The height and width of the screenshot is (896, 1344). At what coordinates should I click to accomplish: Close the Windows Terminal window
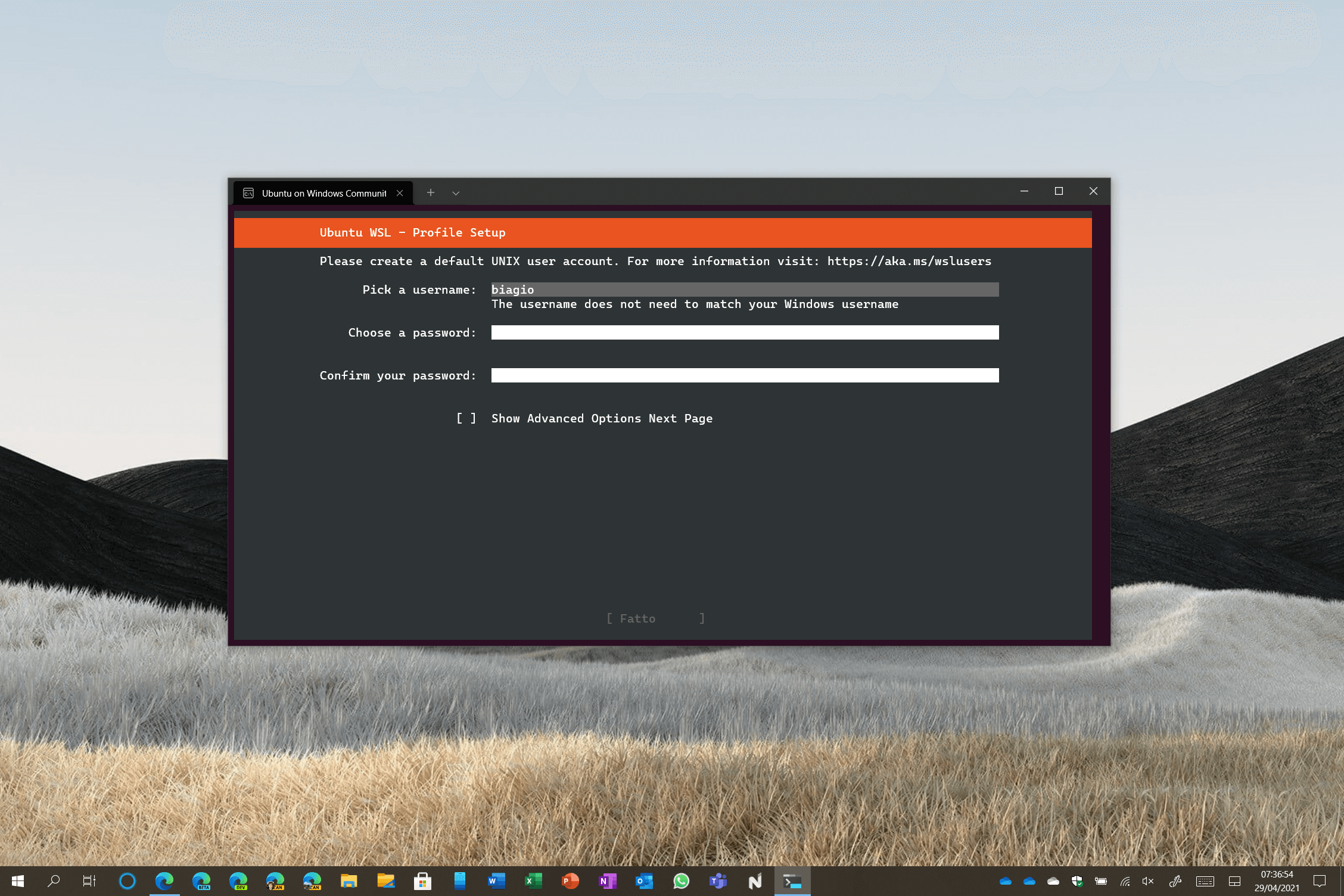(x=1093, y=191)
